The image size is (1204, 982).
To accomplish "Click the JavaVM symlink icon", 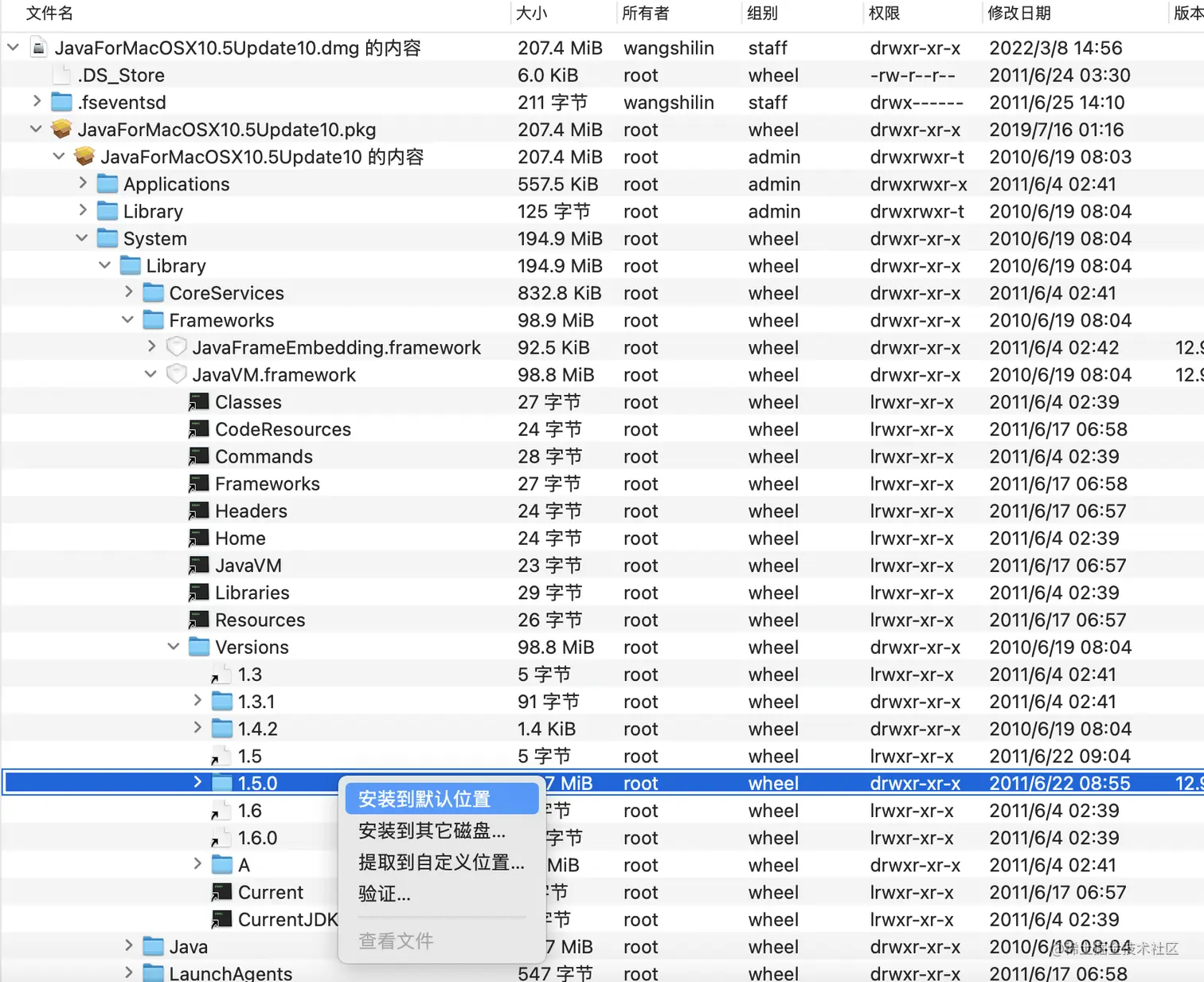I will pos(199,565).
